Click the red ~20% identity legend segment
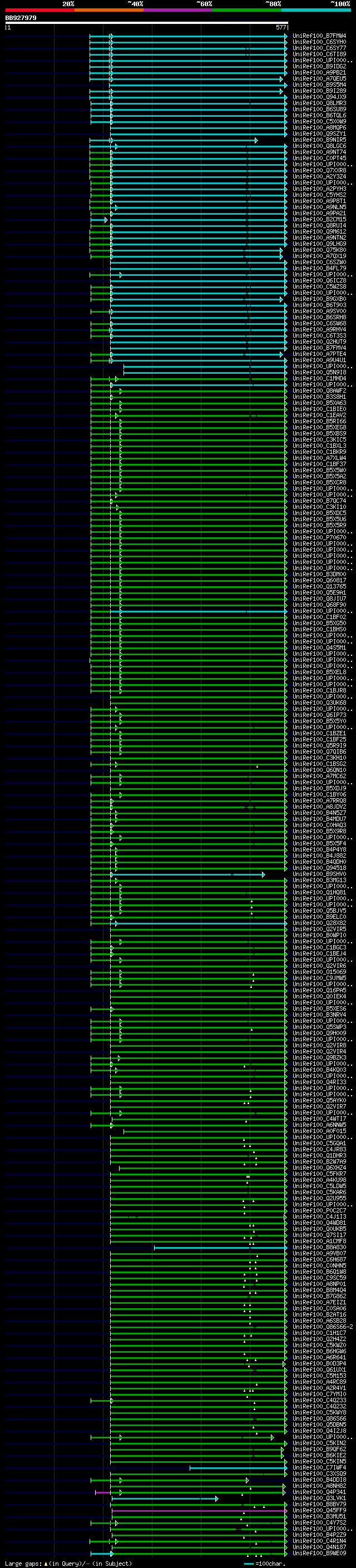This screenshot has height=1568, width=356. tap(39, 10)
